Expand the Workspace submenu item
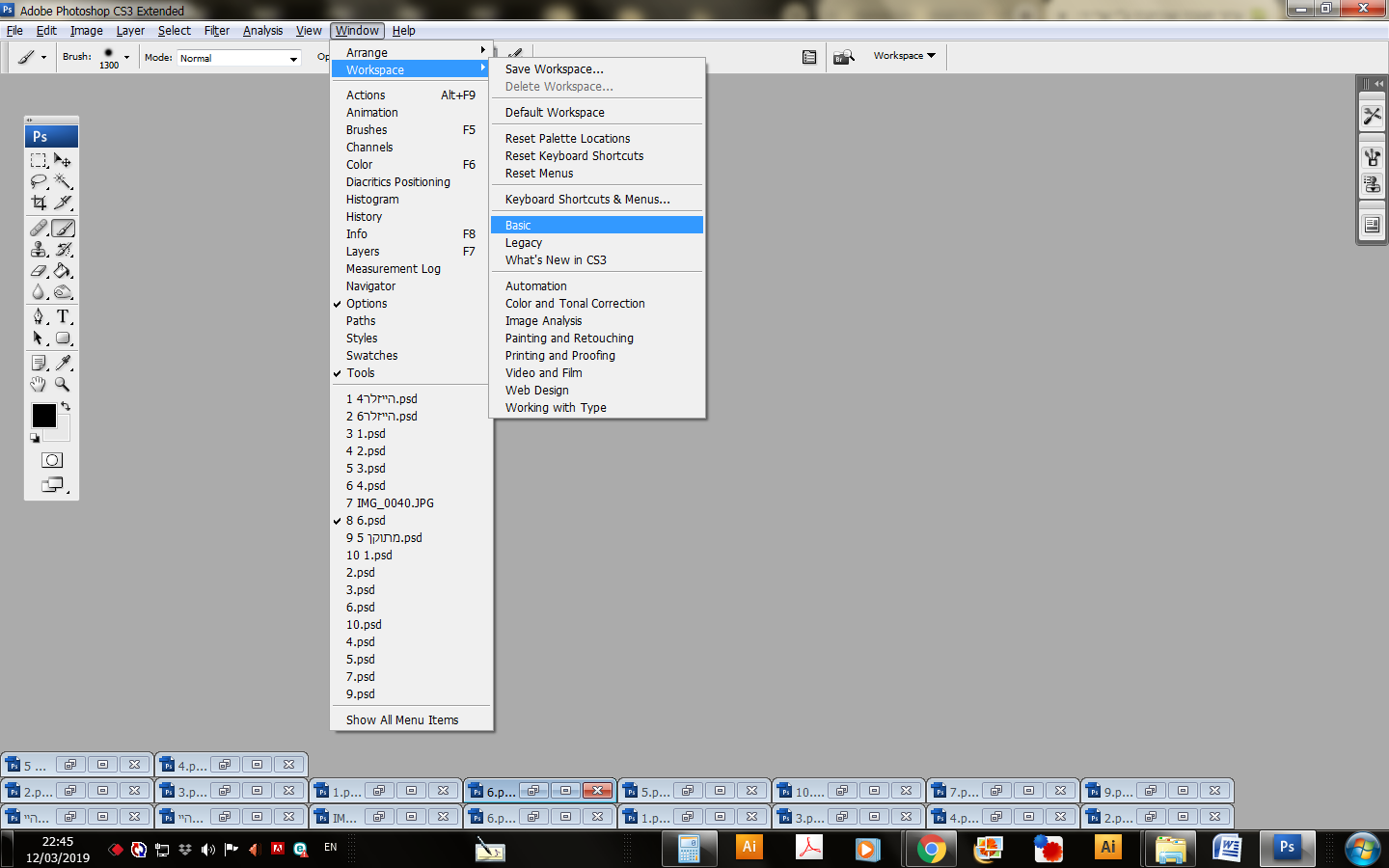Screen dimensions: 1389x868 pos(412,70)
